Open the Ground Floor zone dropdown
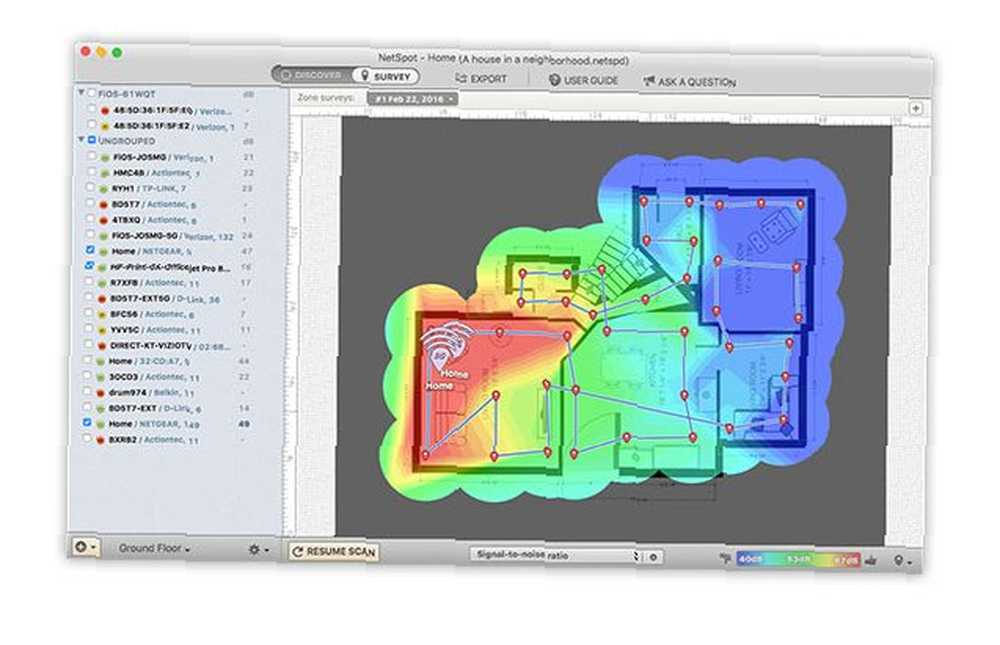 coord(154,548)
